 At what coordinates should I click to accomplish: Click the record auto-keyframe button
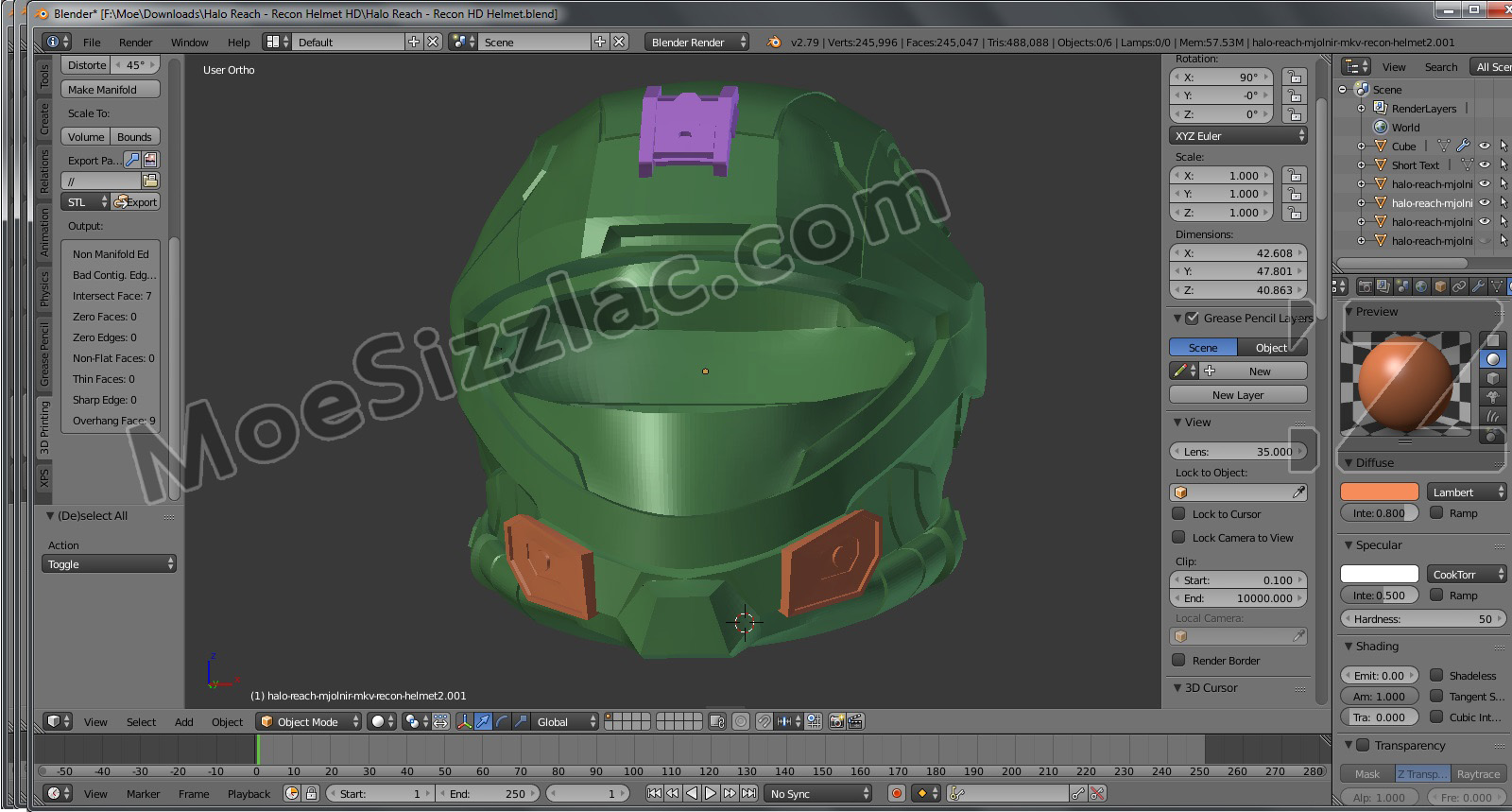[x=897, y=793]
